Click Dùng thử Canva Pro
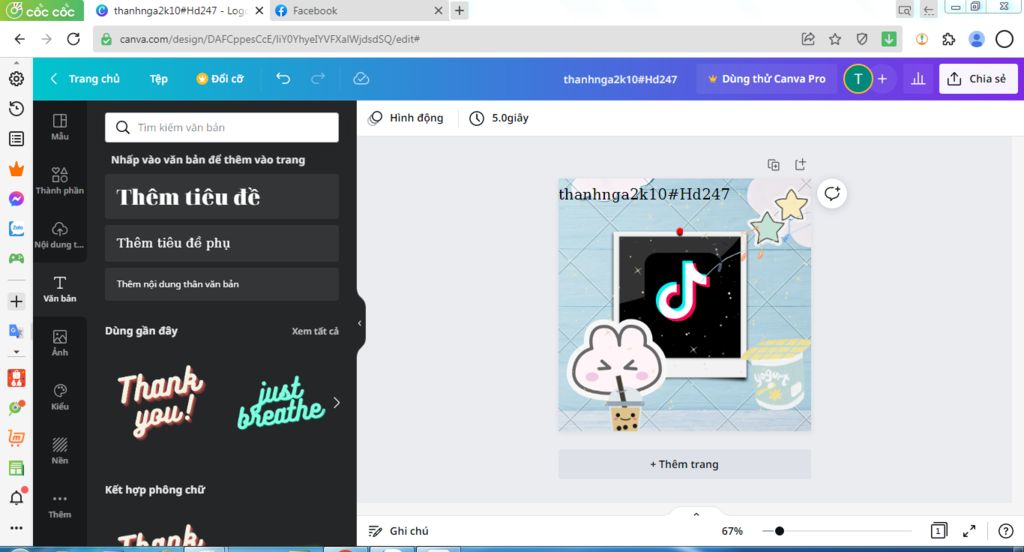This screenshot has height=552, width=1024. point(767,78)
